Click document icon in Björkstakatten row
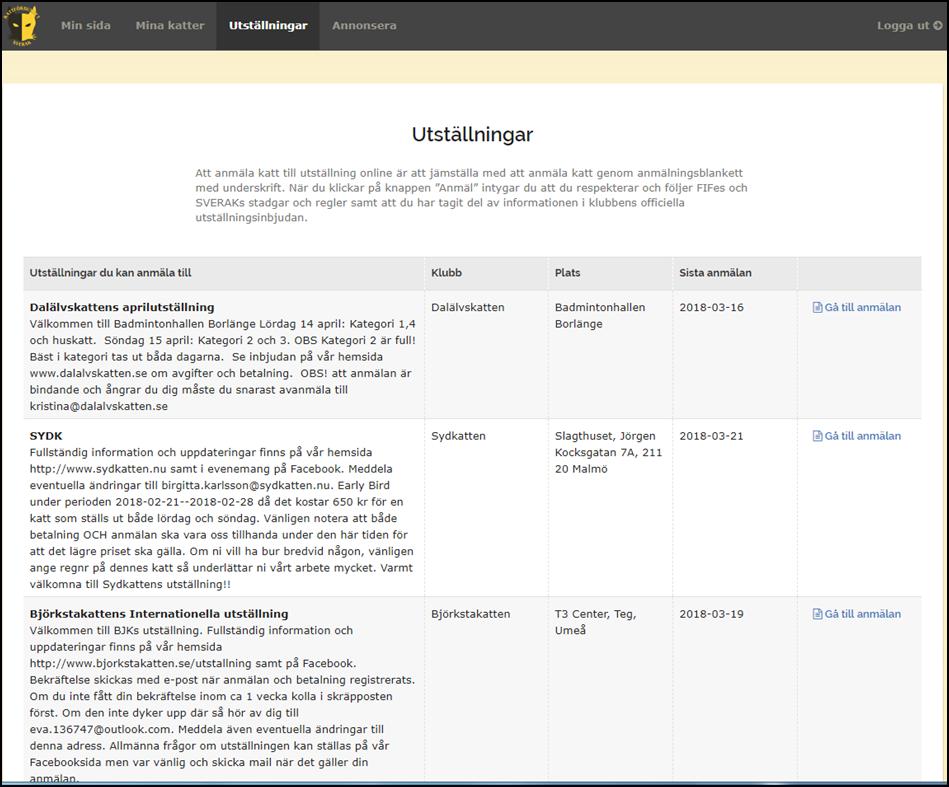 (817, 614)
